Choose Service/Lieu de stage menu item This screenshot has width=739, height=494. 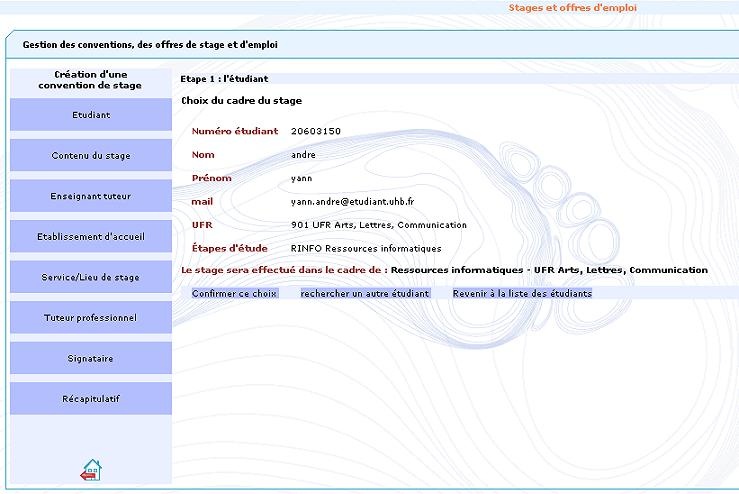point(91,277)
